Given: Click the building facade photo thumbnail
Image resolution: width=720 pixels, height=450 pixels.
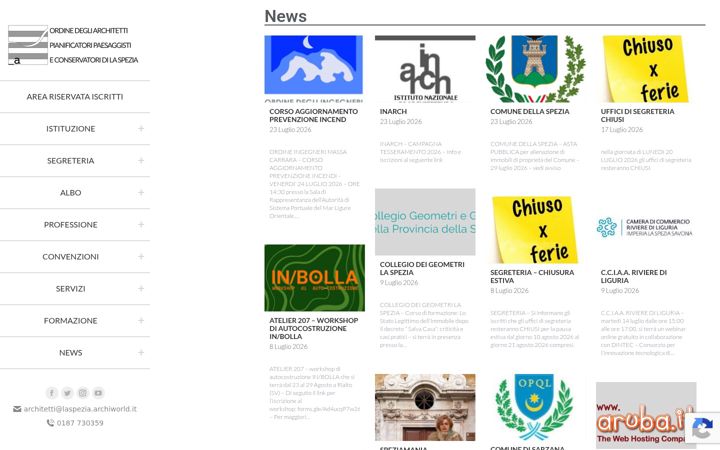Looking at the screenshot, I should (425, 407).
